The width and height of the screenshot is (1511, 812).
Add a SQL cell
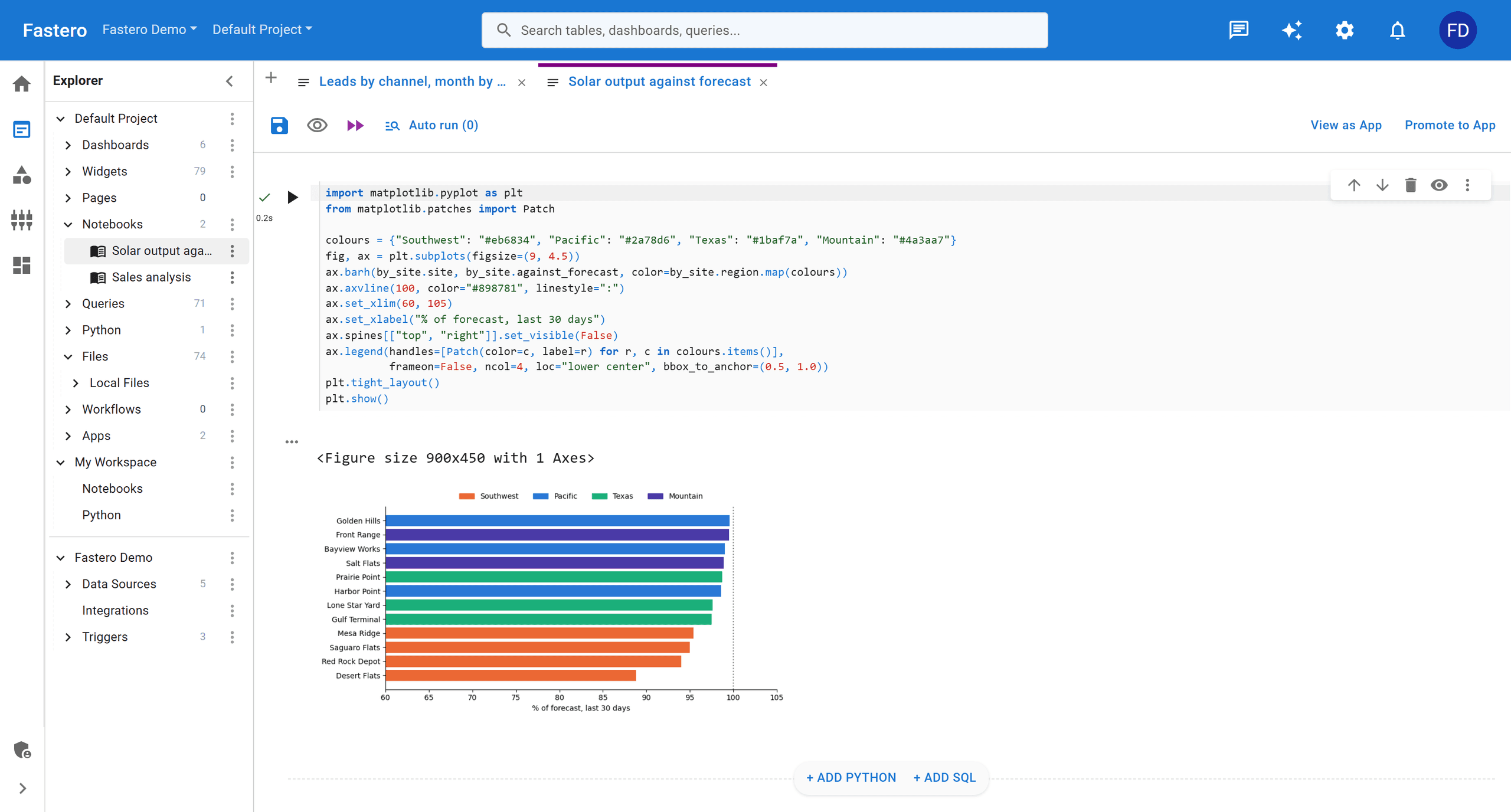(944, 778)
